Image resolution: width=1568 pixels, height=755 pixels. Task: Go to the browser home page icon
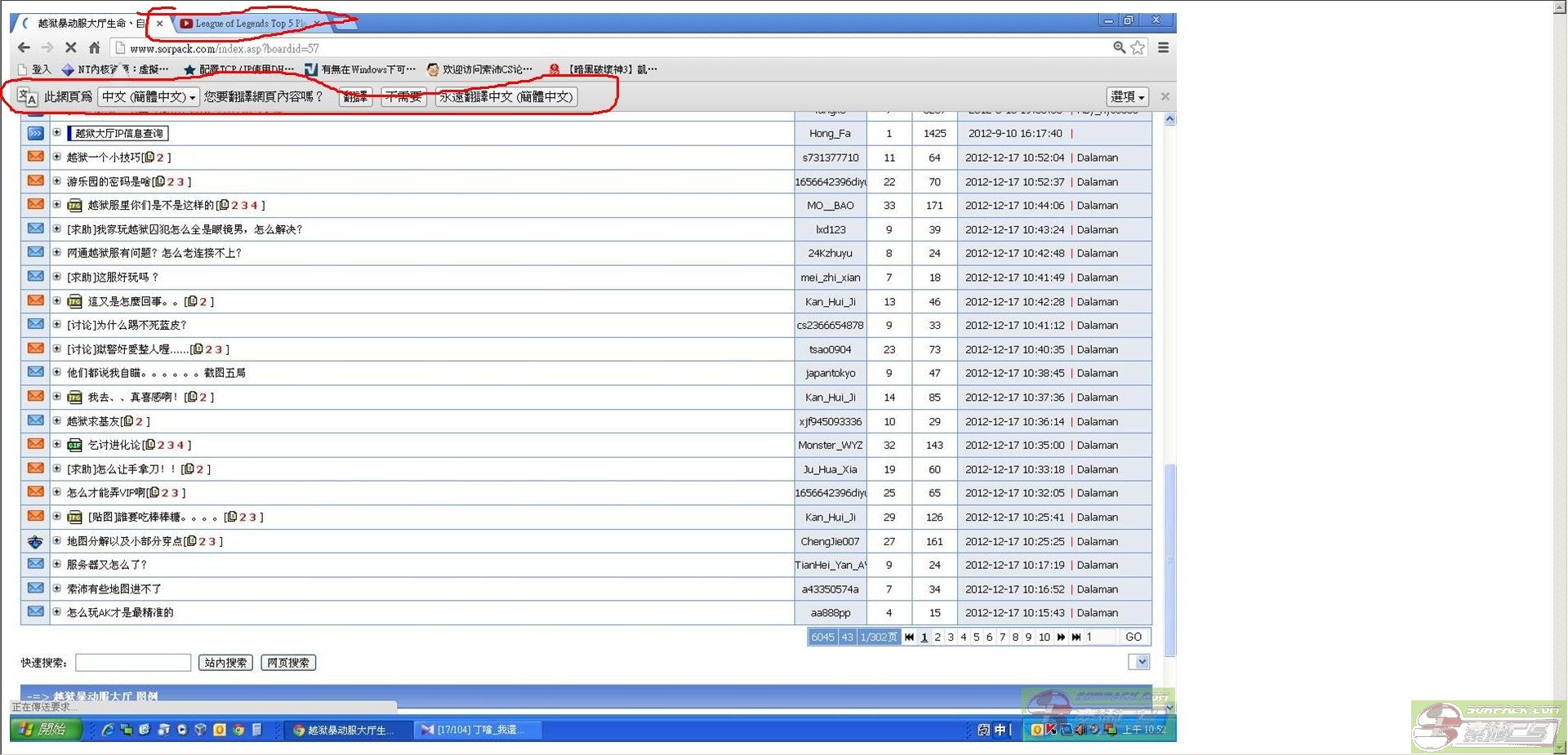click(95, 48)
